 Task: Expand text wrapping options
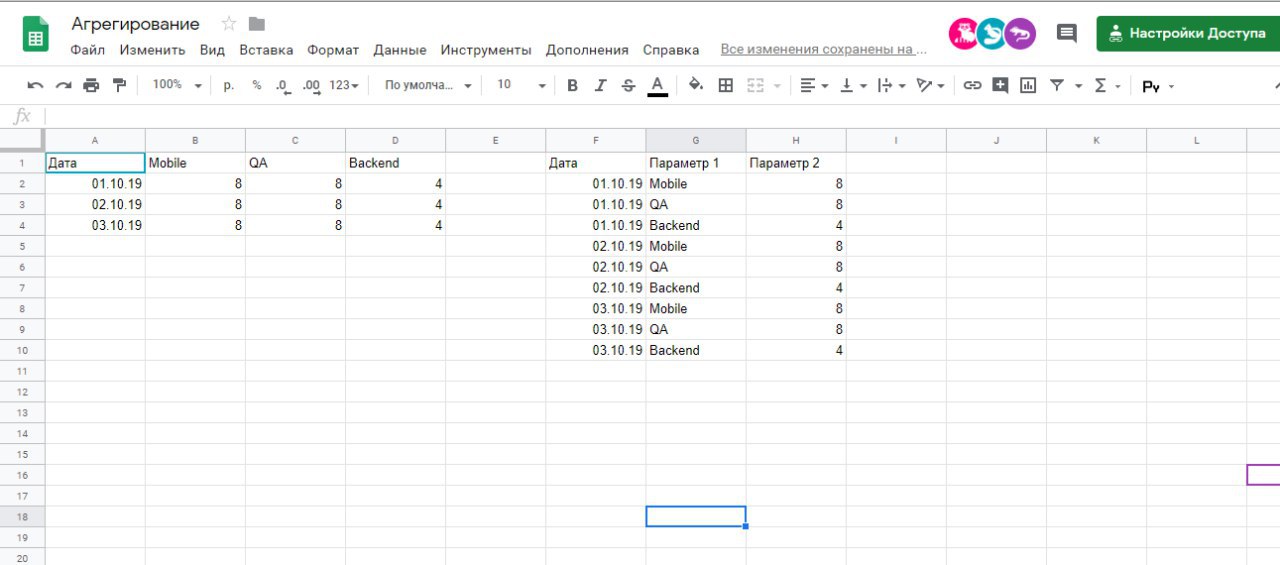[891, 86]
